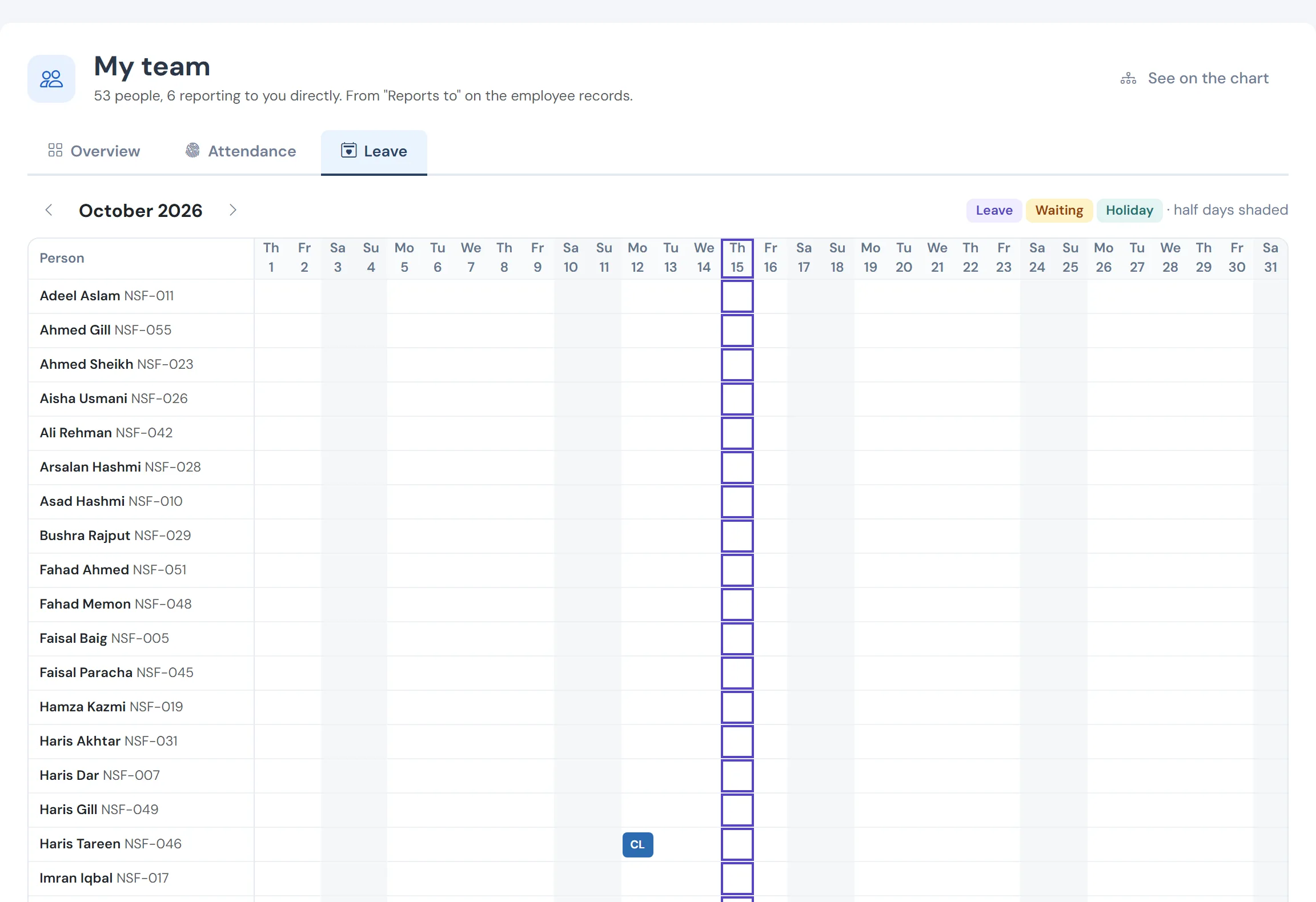This screenshot has width=1316, height=902.
Task: Open Ali Rehman NSF-042 row
Action: point(658,433)
